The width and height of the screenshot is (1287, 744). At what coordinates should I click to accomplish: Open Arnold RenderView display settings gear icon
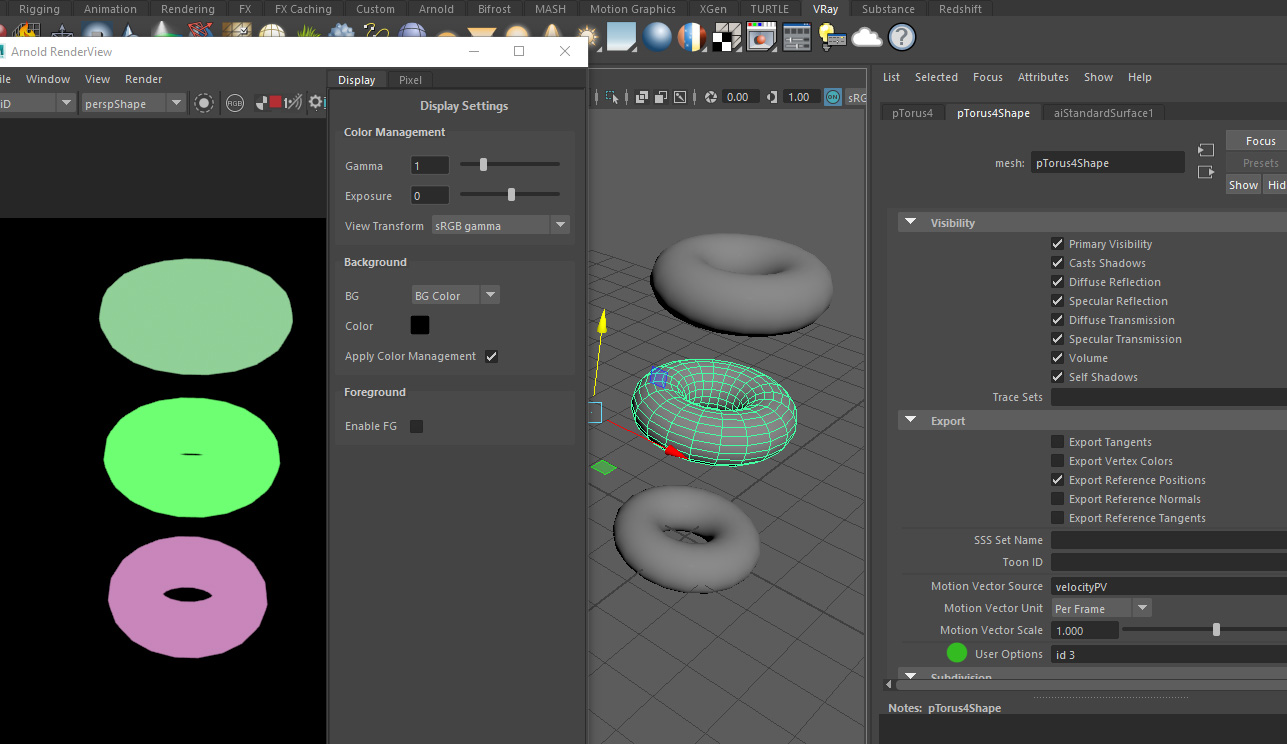pyautogui.click(x=316, y=102)
